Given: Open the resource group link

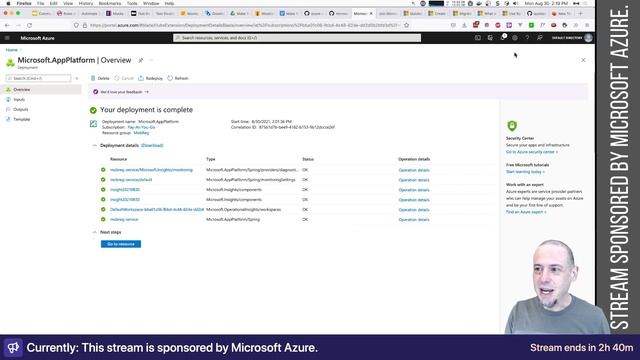Looking at the screenshot, I should click(x=141, y=133).
